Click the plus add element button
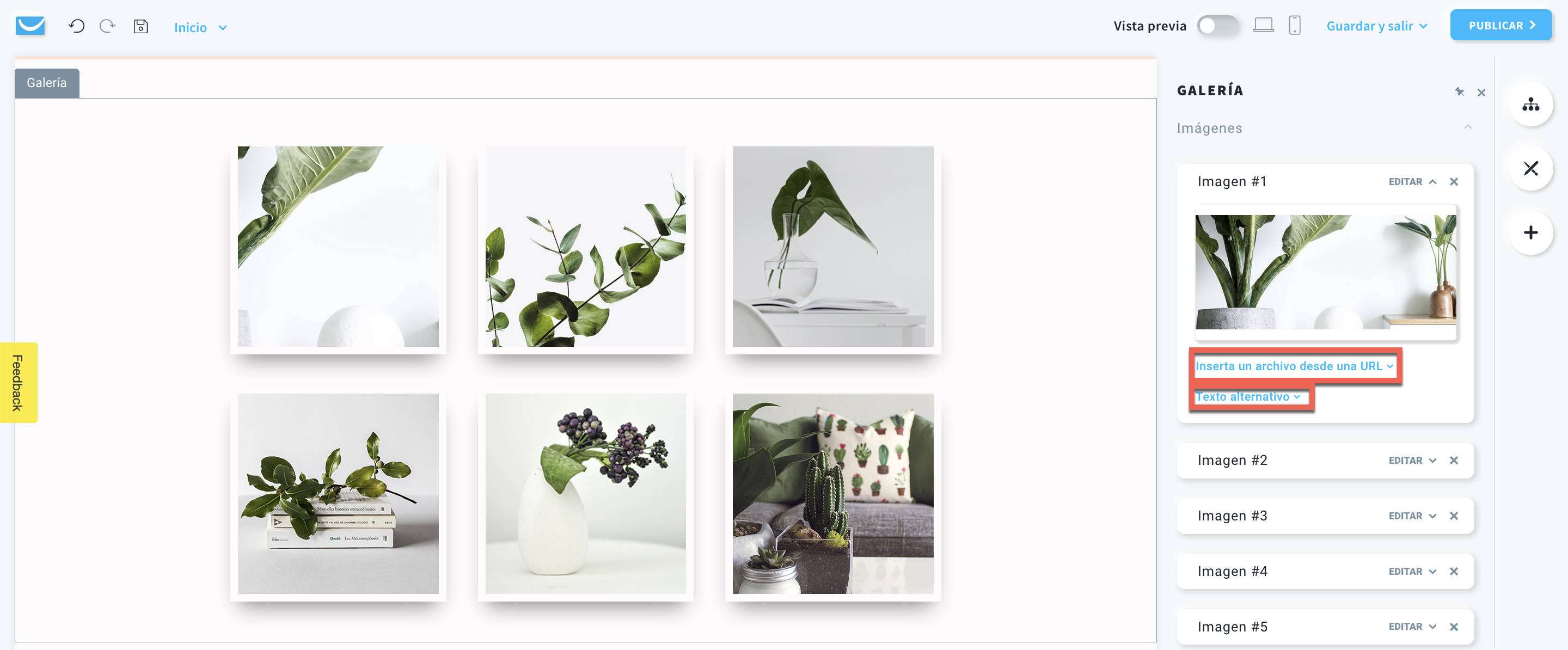Image resolution: width=1568 pixels, height=650 pixels. pyautogui.click(x=1530, y=232)
